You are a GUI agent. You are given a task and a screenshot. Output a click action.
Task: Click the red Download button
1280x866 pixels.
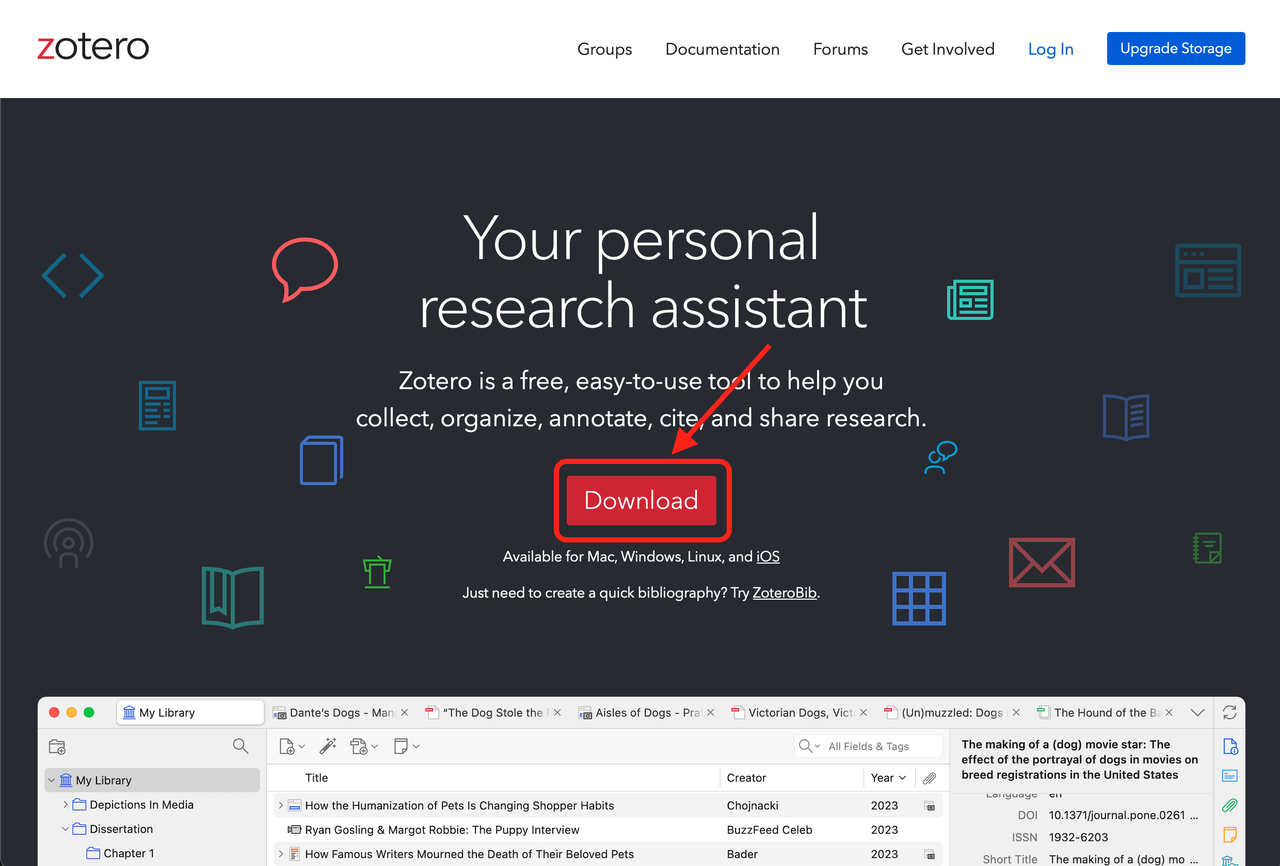[x=641, y=500]
